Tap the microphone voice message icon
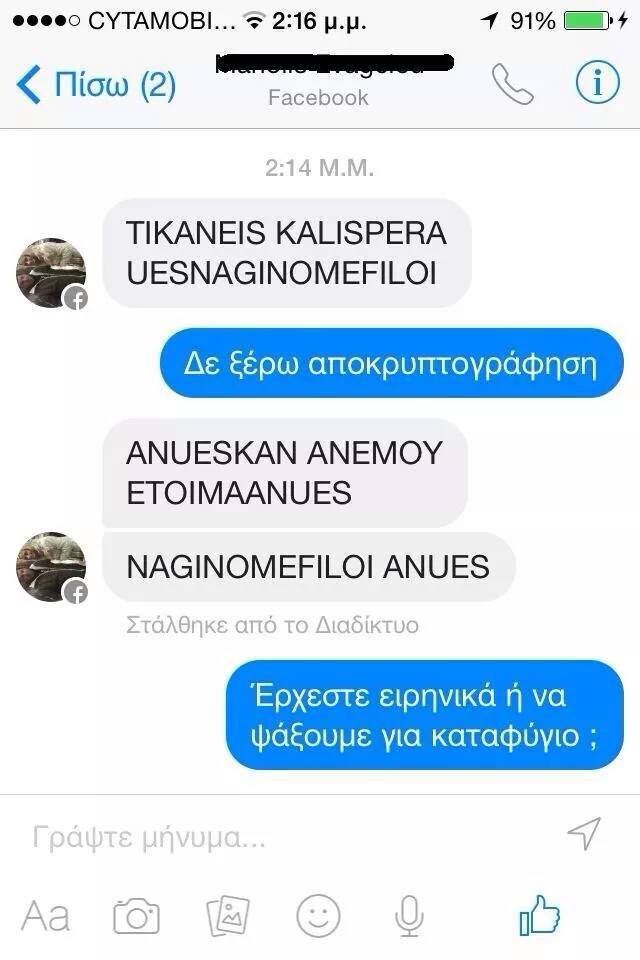This screenshot has width=640, height=960. click(x=409, y=915)
